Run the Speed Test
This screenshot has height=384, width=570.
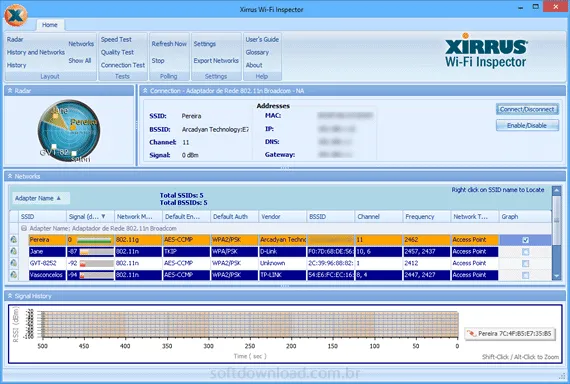(x=116, y=39)
